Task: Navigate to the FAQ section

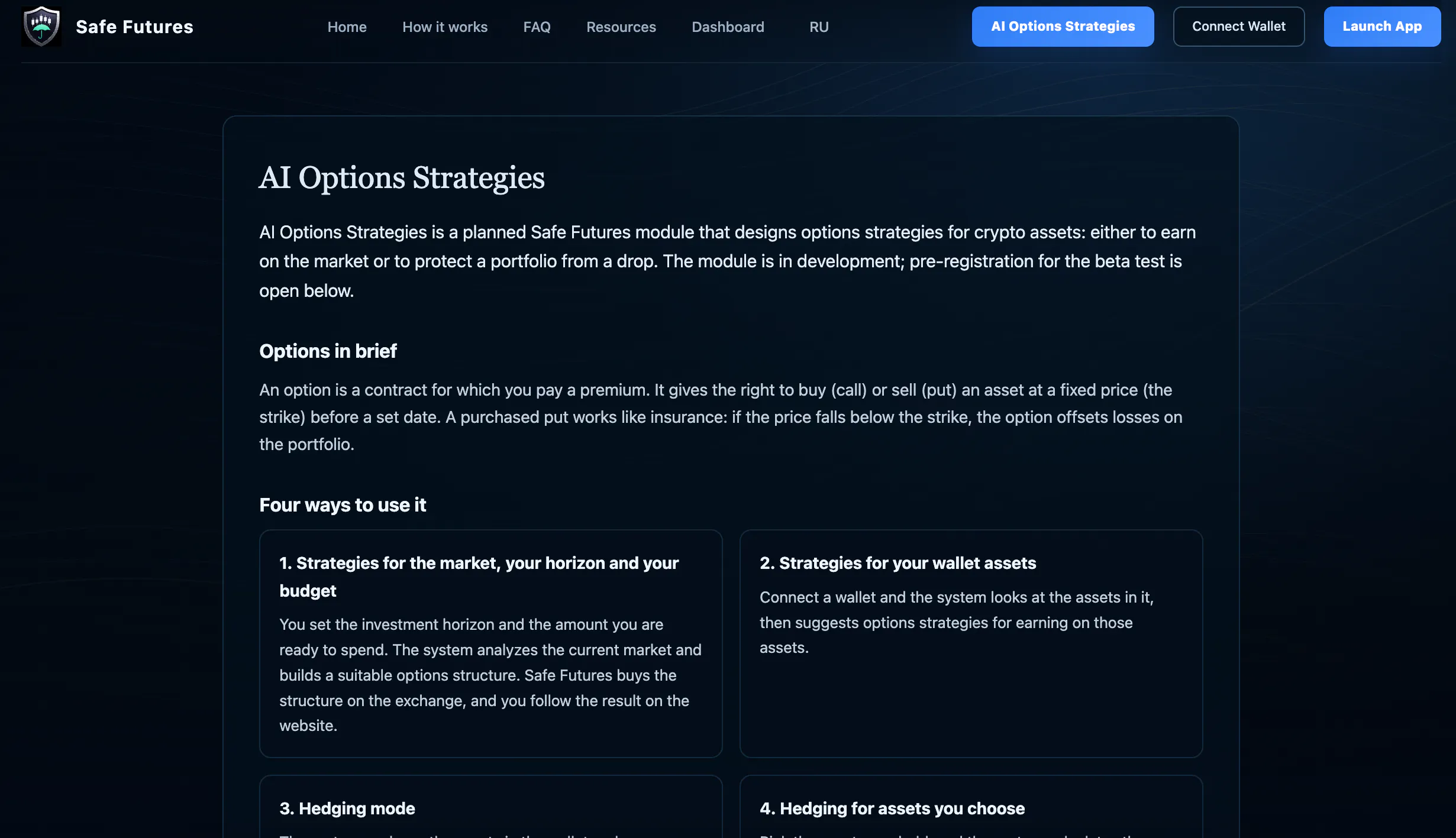Action: coord(537,27)
